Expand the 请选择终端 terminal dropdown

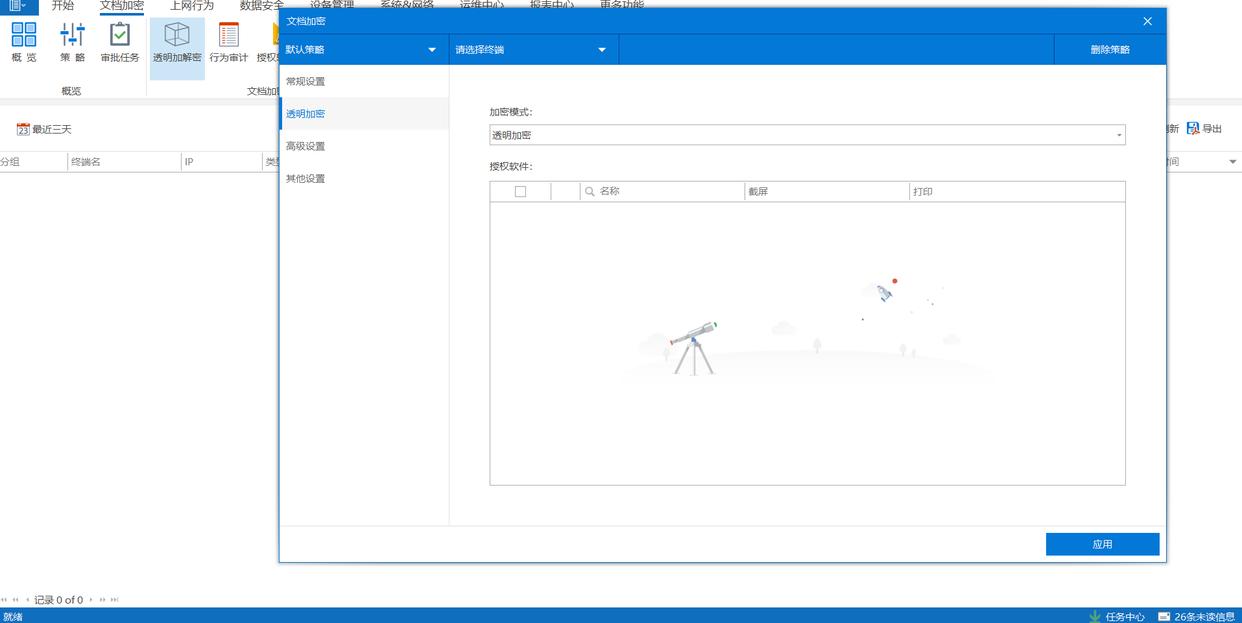(602, 49)
